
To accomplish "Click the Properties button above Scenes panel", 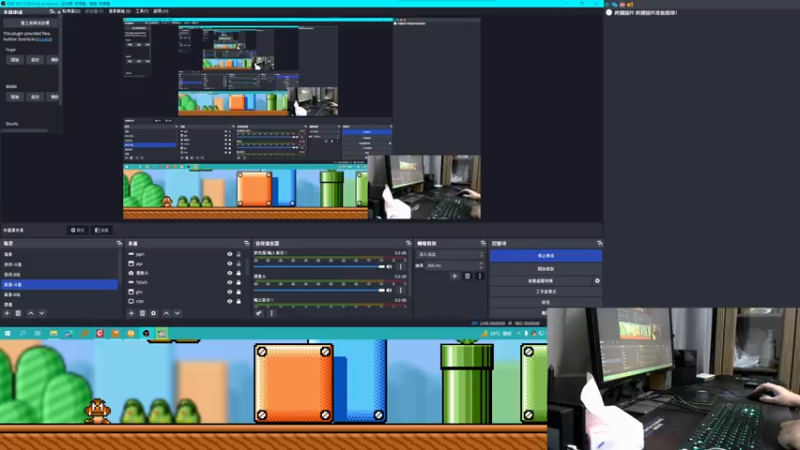I will tap(78, 230).
